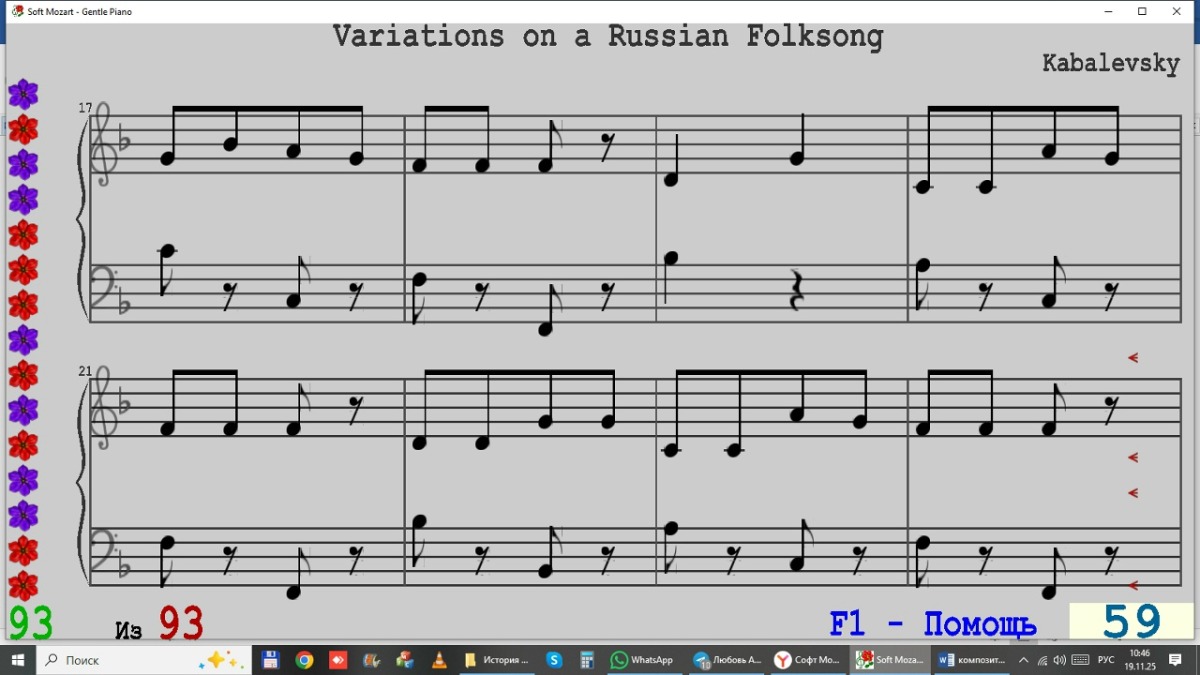Open the notification center icon
Screen dimensions: 1200x675
(x=1176, y=660)
